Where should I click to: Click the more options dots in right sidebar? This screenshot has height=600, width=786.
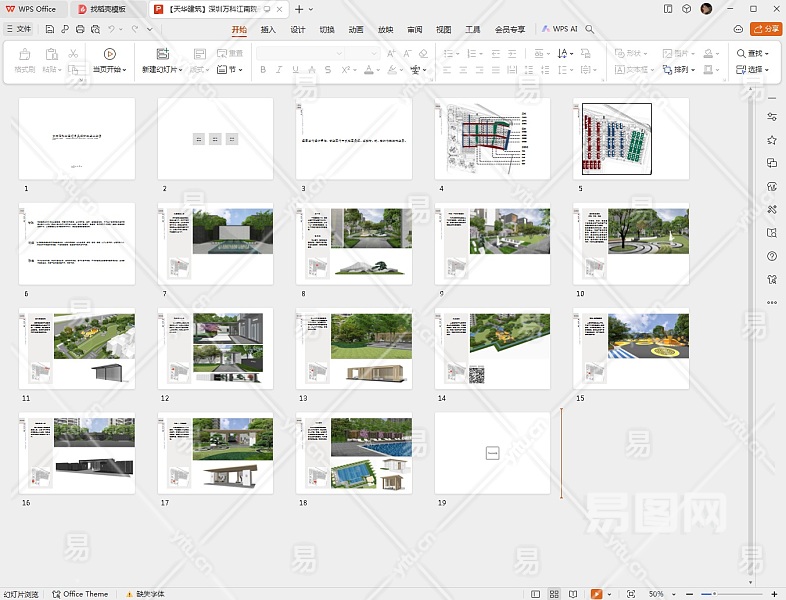(771, 302)
